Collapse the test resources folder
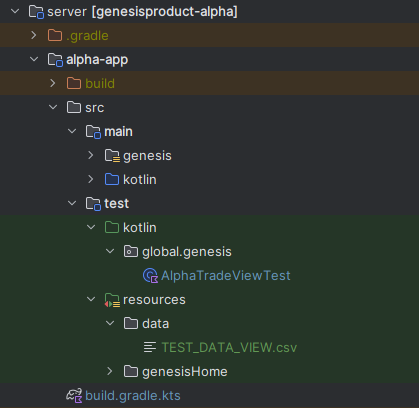 tap(91, 299)
